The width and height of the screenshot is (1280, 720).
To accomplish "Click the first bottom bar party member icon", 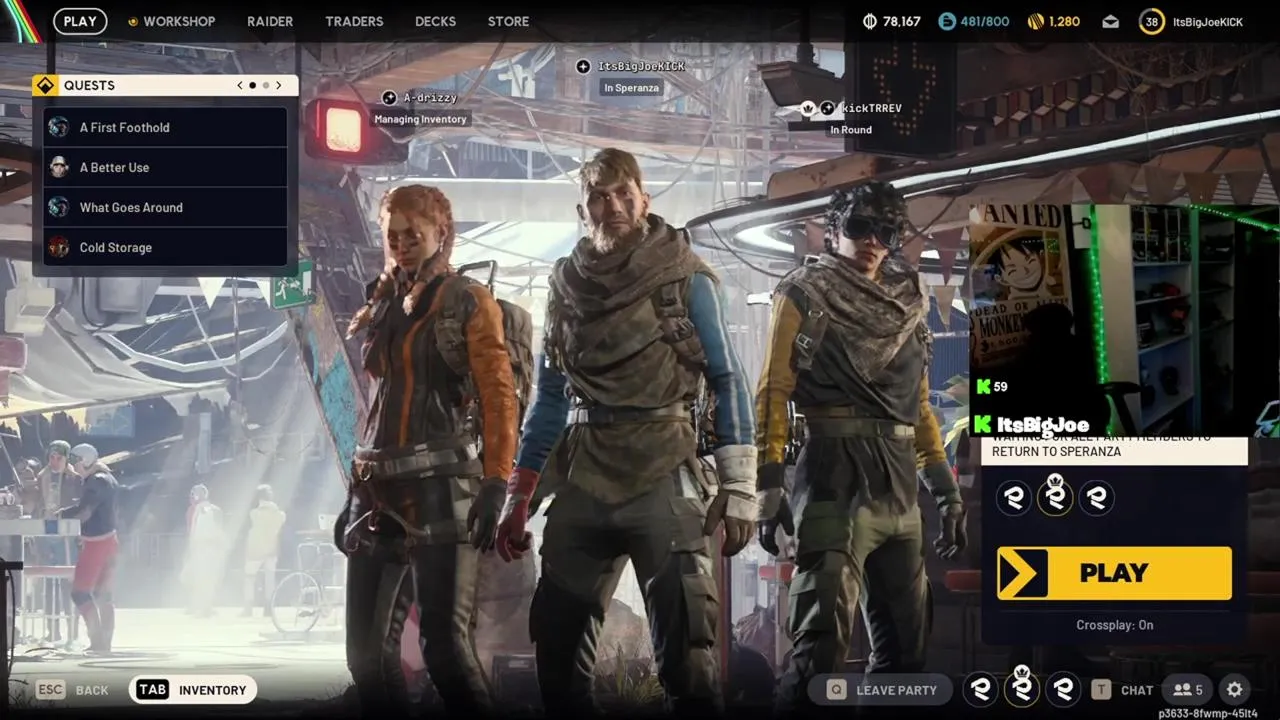I will (981, 689).
